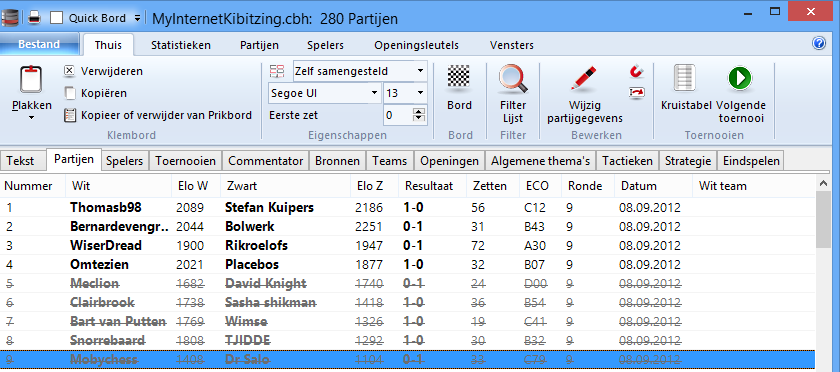This screenshot has width=840, height=372.
Task: Switch to the Spelers ribbon tab
Action: click(x=325, y=45)
